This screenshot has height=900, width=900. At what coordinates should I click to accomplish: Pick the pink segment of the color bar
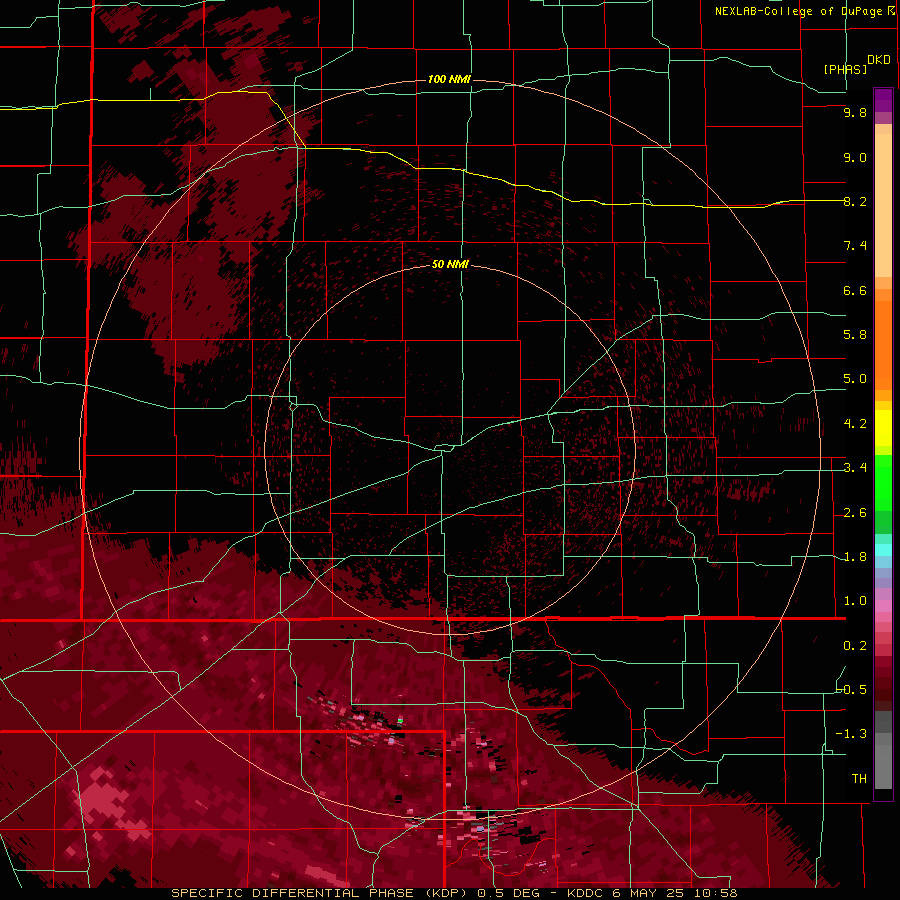[x=883, y=606]
